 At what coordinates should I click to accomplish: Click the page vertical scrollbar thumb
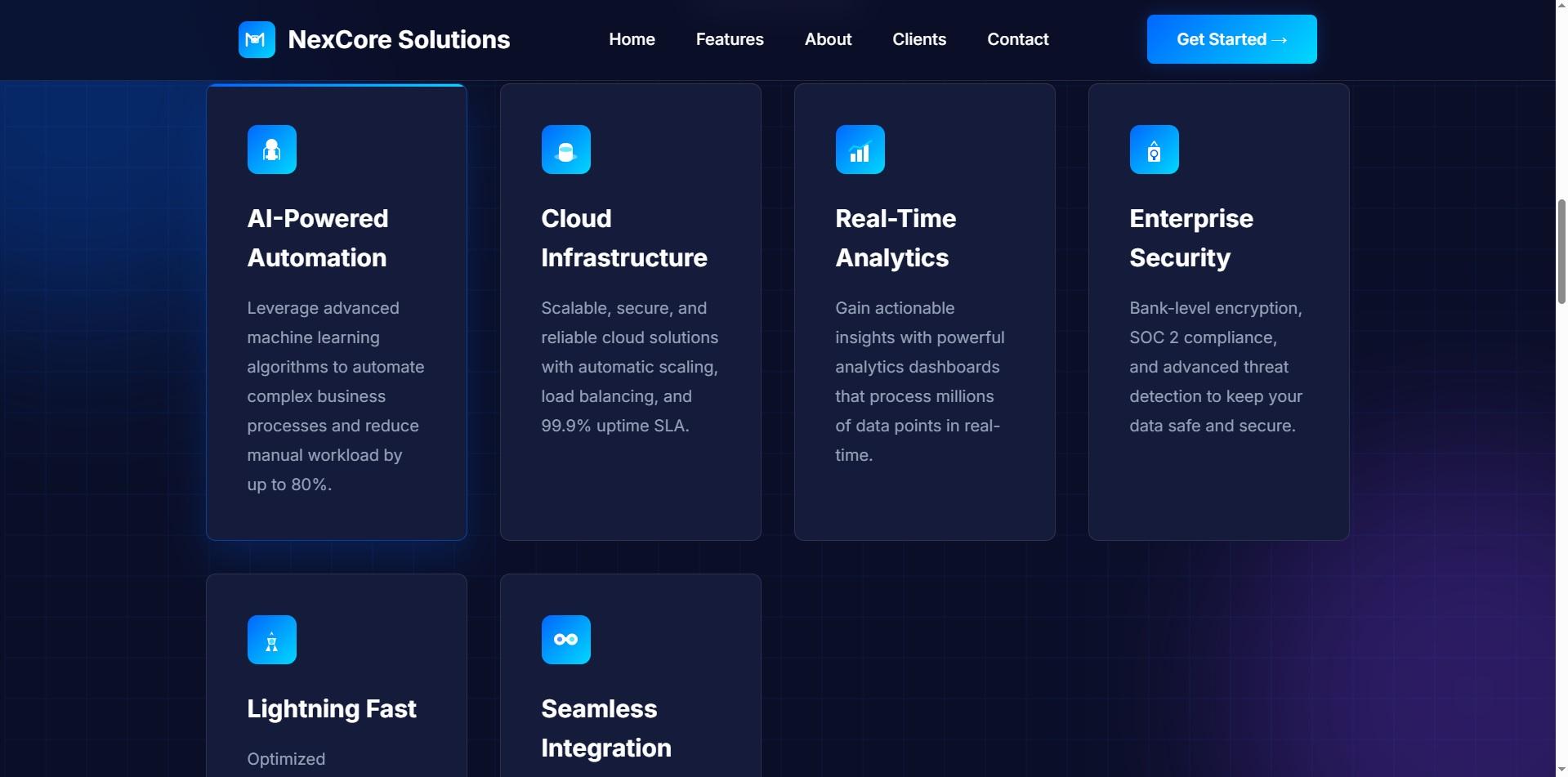1561,251
